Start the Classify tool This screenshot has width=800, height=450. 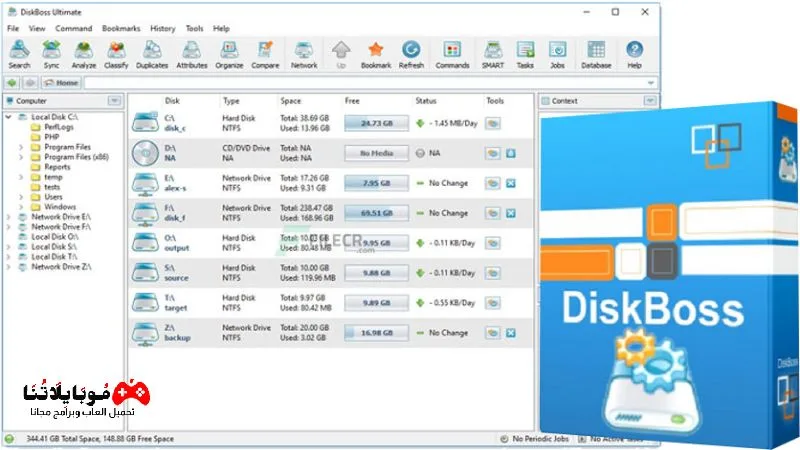116,55
